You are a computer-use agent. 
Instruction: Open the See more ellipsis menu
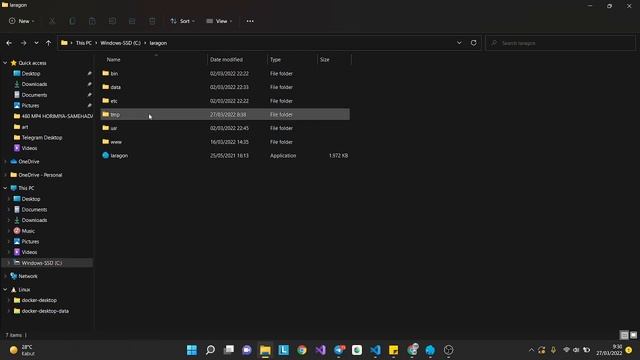[250, 21]
